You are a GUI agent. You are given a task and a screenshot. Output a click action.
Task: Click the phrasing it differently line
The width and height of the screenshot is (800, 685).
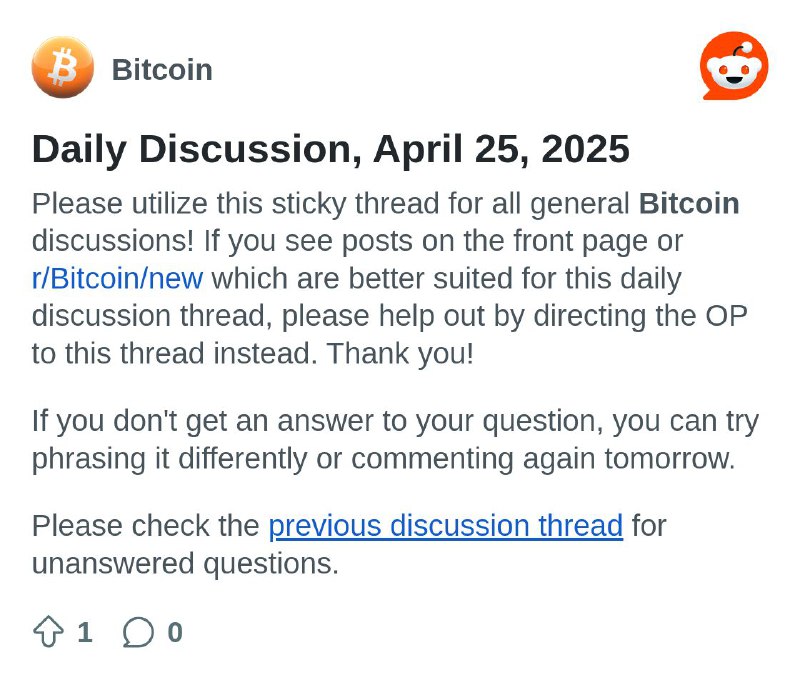click(384, 459)
